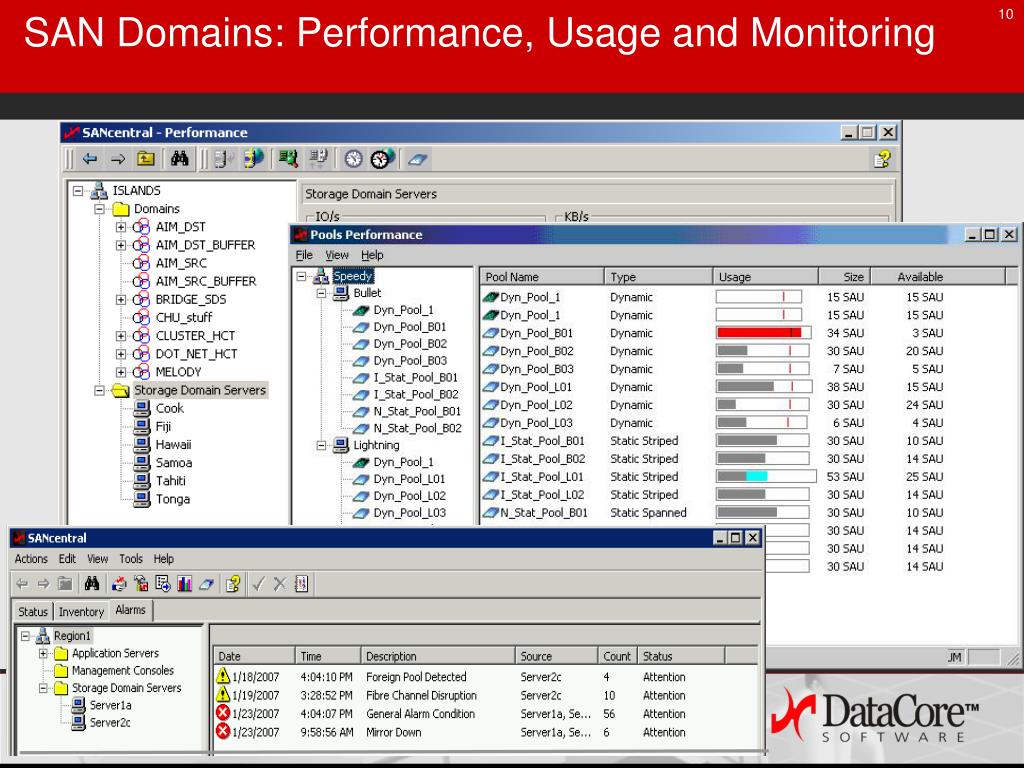Click the back arrow in Performance window toolbar

(90, 158)
